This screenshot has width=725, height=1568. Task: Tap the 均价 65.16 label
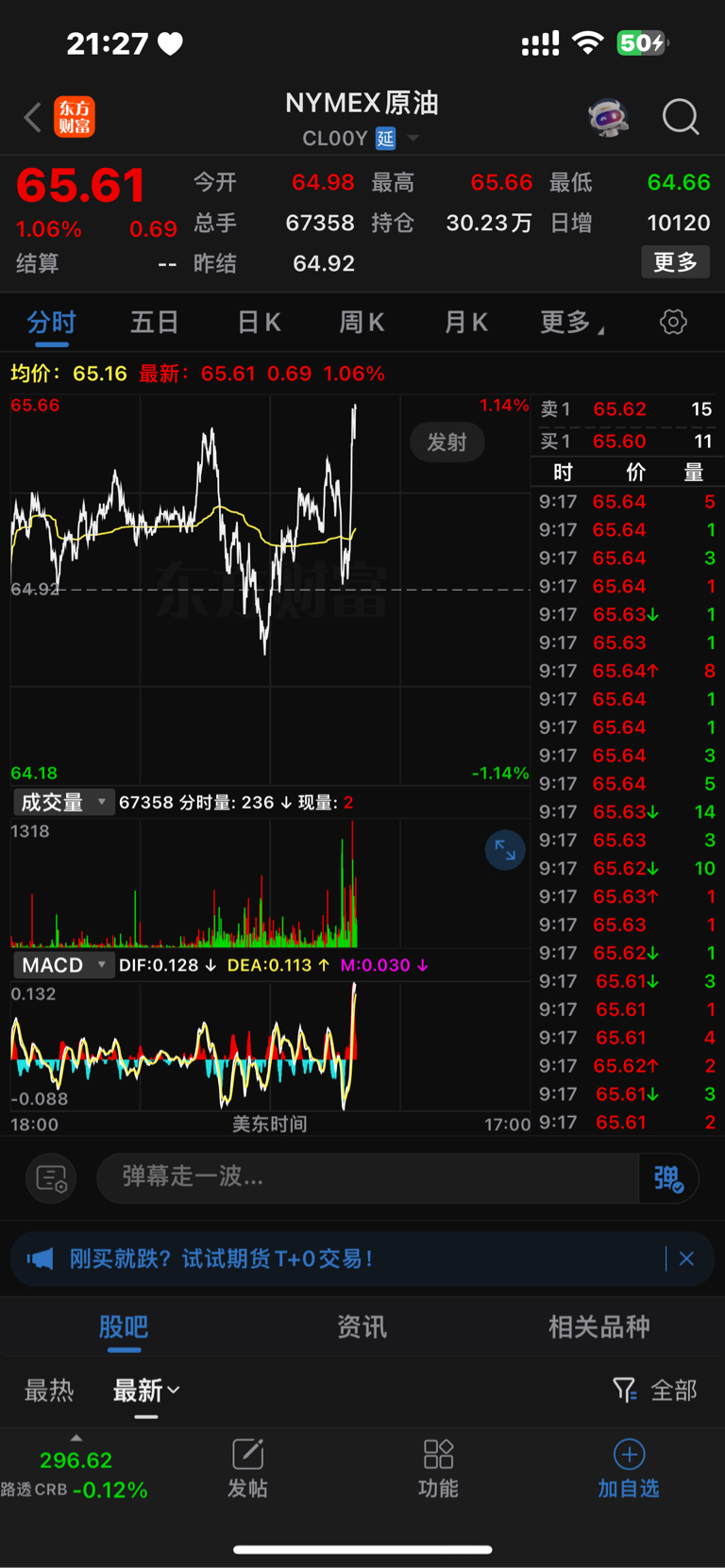tap(69, 374)
